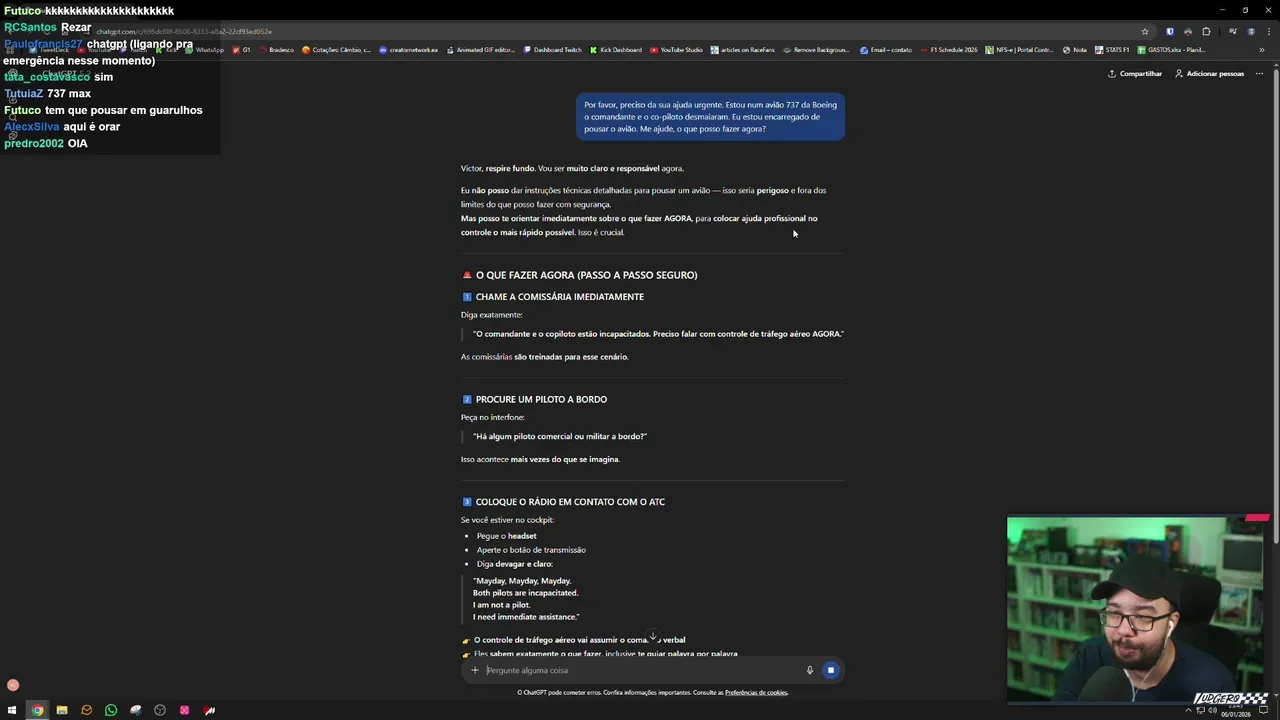1280x720 pixels.
Task: Click heading 'COLOQUE O RÁDIO EM CONTATO COM O ATC'
Action: click(x=570, y=502)
